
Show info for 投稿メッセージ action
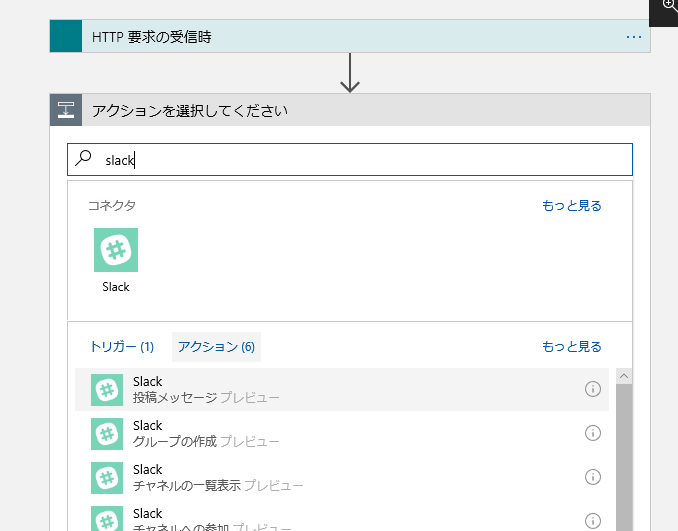pos(593,389)
